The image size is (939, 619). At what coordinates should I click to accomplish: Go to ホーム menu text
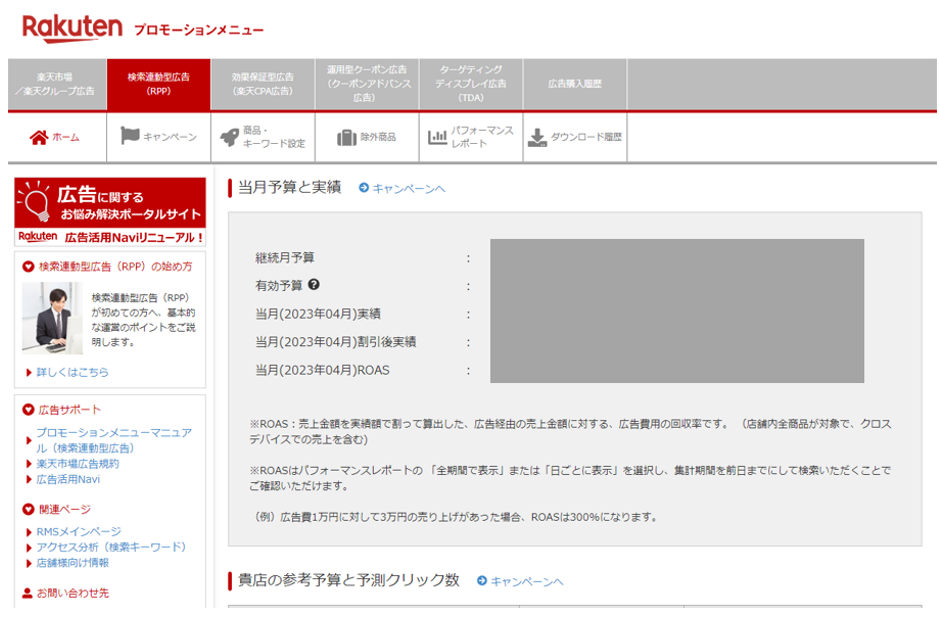pyautogui.click(x=66, y=138)
